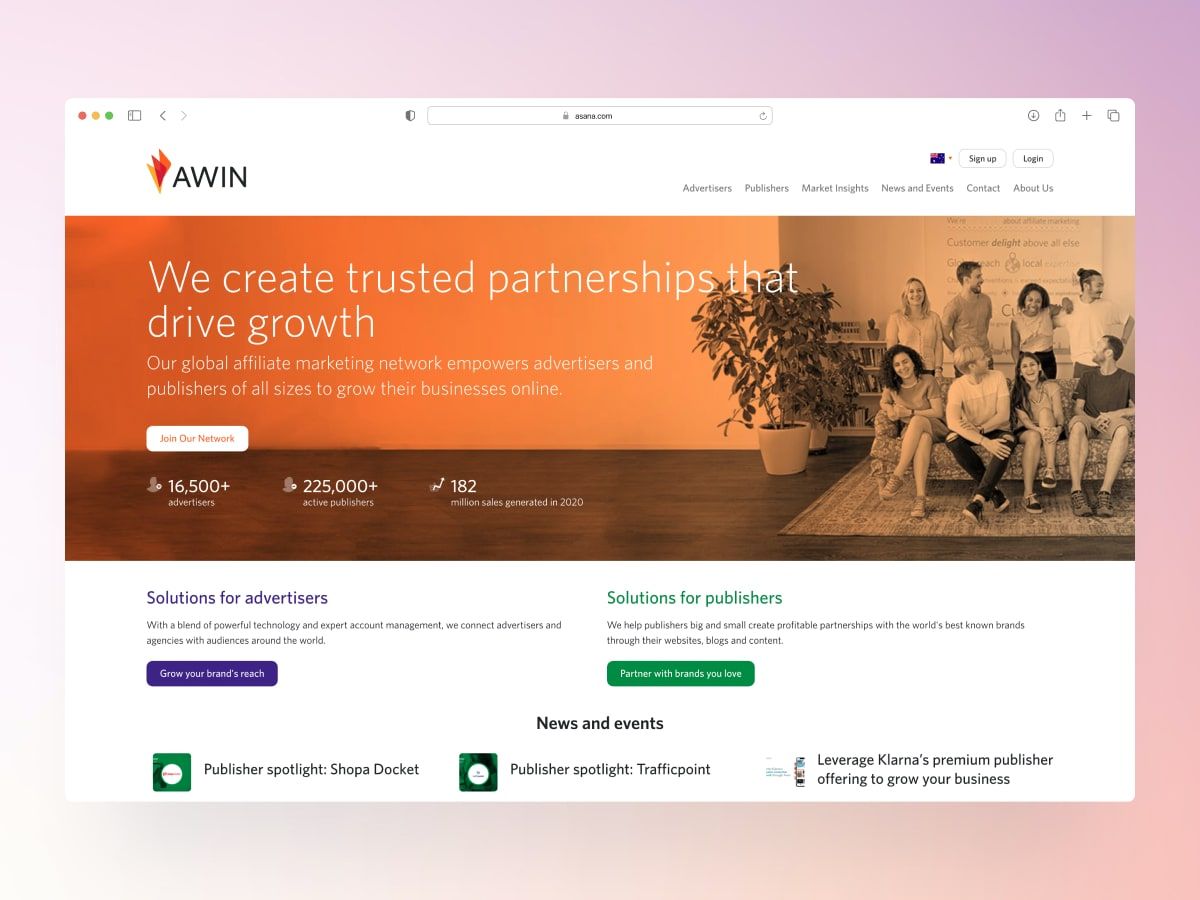
Task: Open the downloads icon in toolbar
Action: (x=1033, y=116)
